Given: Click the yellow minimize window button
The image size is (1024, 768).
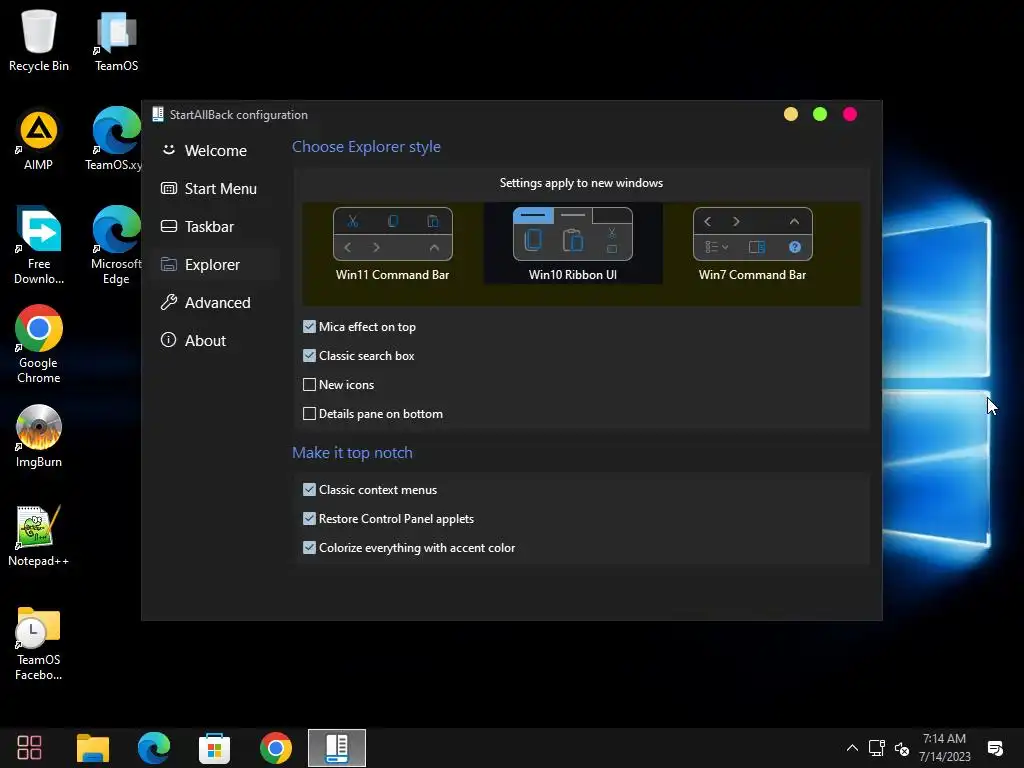Looking at the screenshot, I should click(791, 114).
